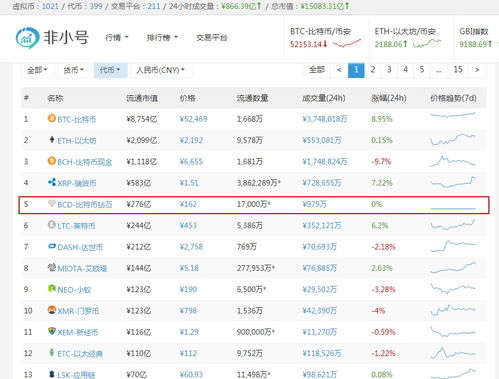Open the XRP-瑞波币 coin link
This screenshot has width=499, height=379.
(77, 183)
